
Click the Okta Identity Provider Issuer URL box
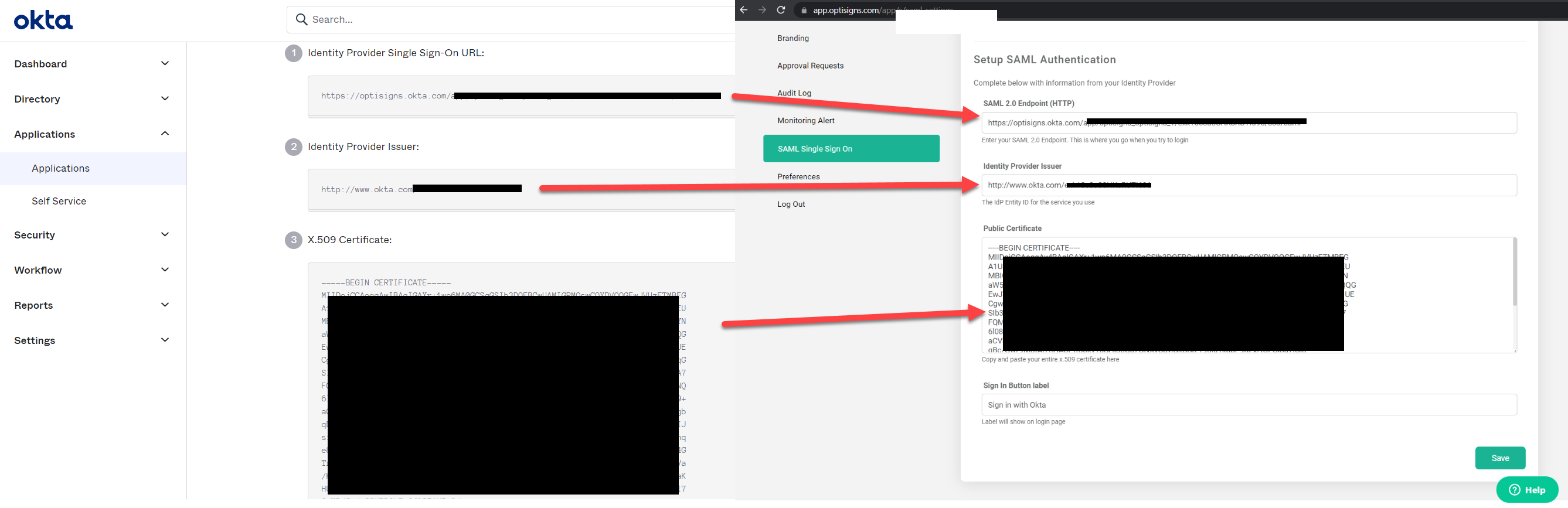522,190
